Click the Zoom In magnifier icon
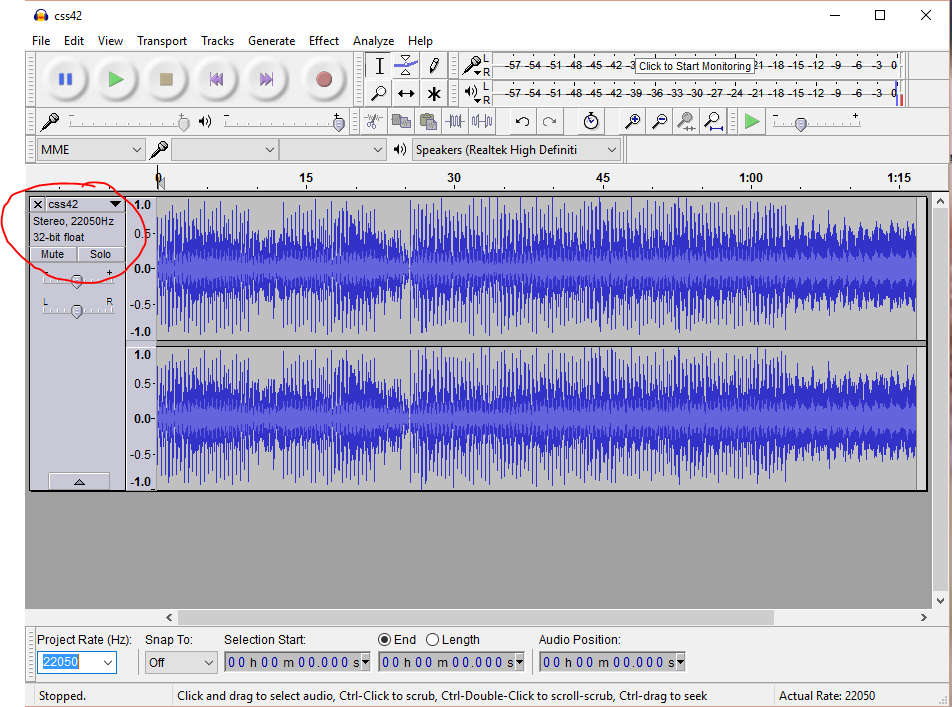Viewport: 952px width, 707px height. click(632, 121)
